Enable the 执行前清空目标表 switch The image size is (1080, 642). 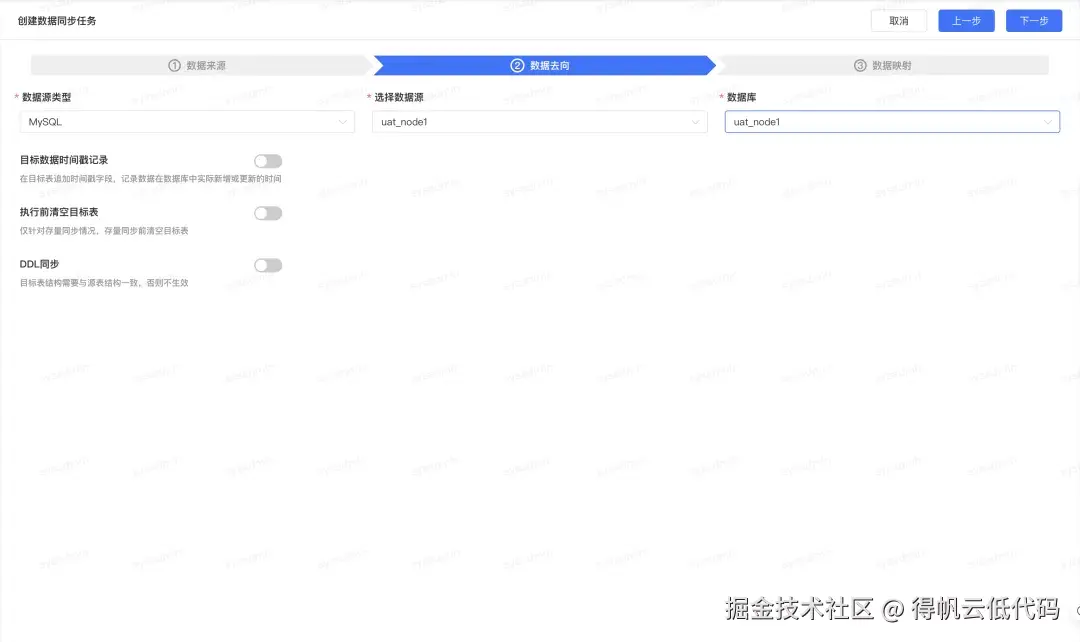[267, 212]
